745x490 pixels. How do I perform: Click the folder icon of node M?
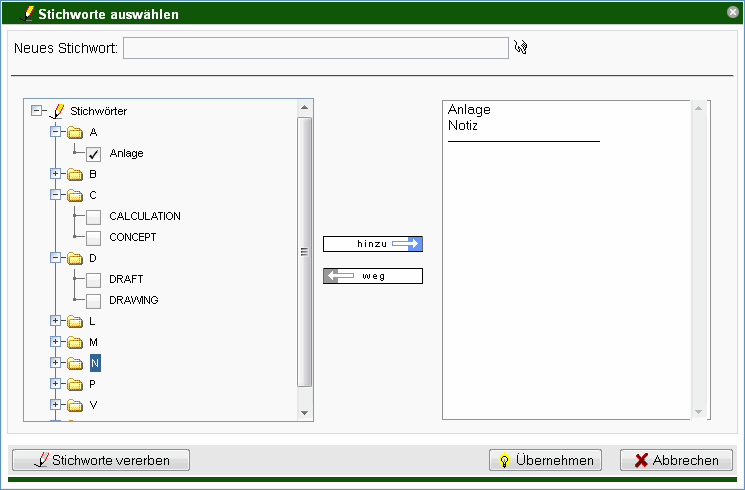[x=75, y=342]
